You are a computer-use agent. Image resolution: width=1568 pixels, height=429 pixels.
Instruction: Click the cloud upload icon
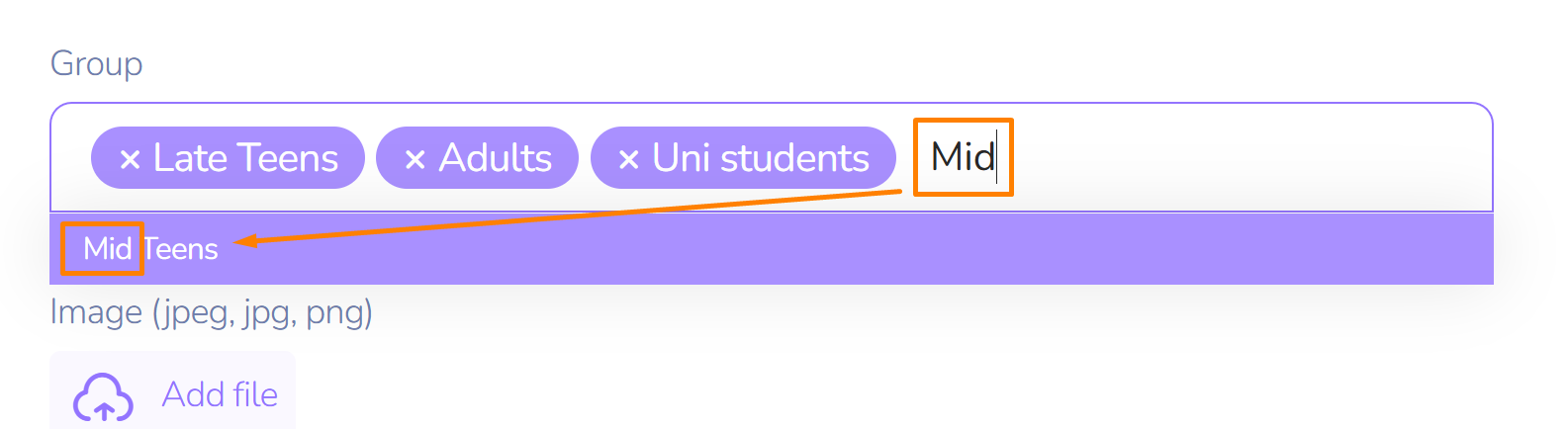tap(103, 396)
